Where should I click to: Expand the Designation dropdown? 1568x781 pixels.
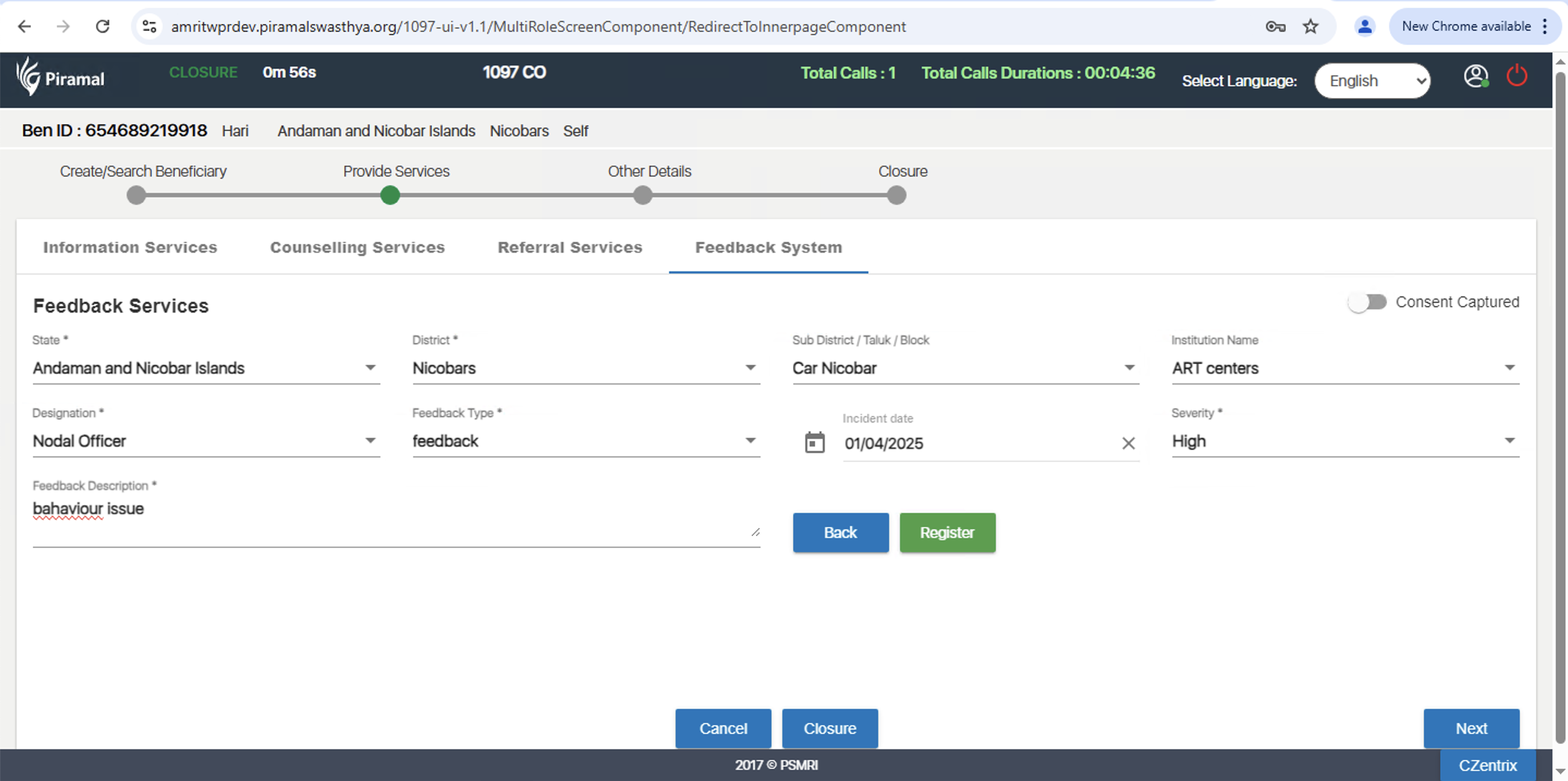coord(206,441)
